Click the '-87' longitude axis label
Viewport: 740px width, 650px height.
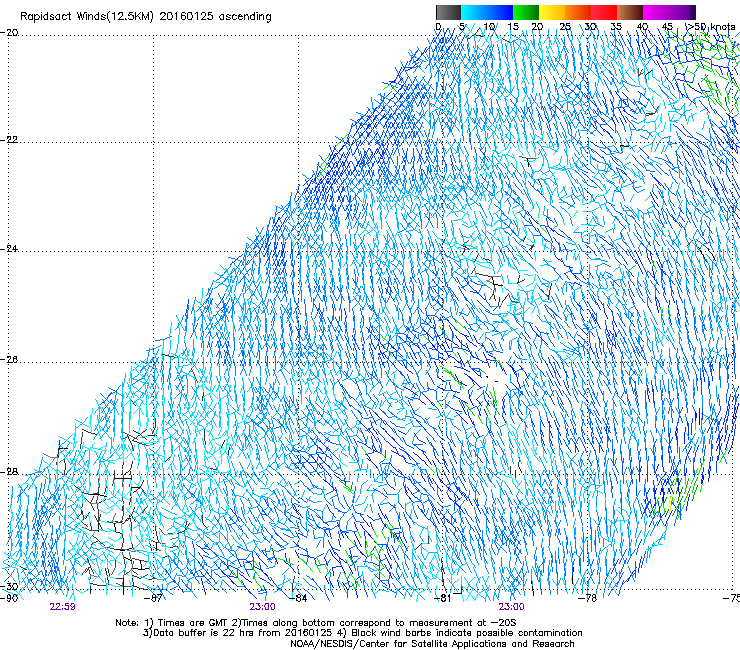click(x=153, y=598)
